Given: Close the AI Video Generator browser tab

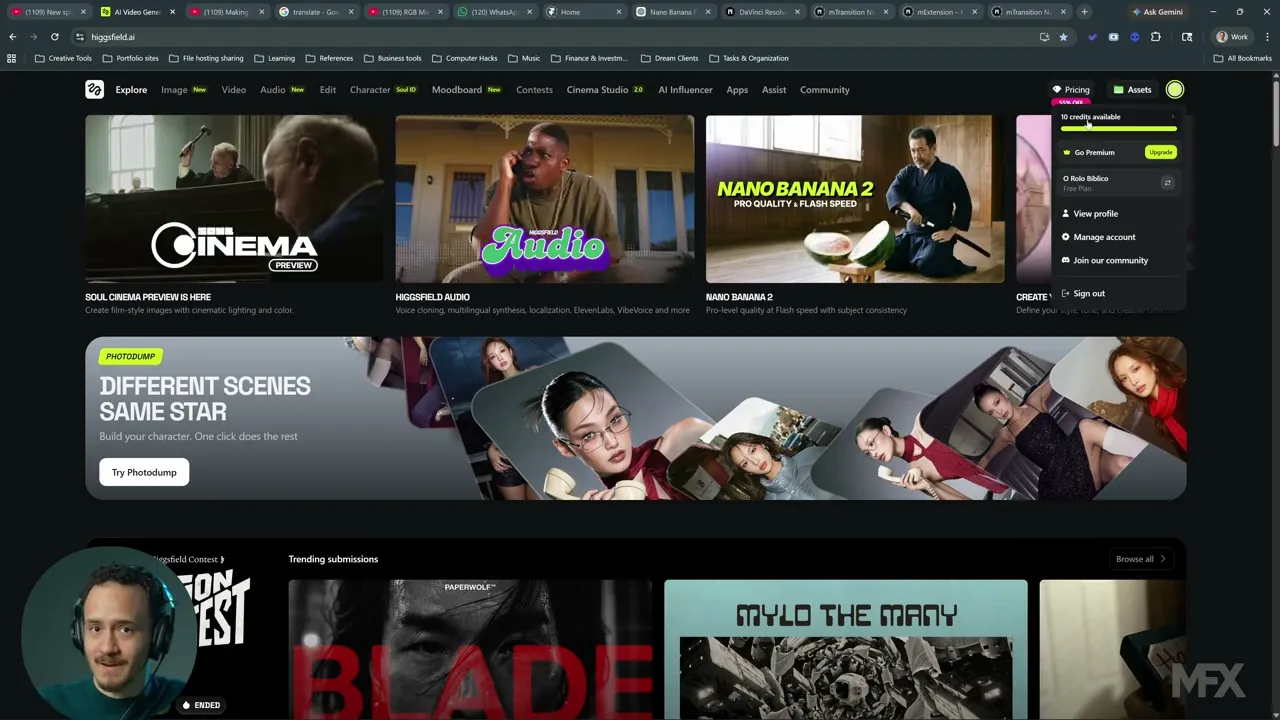Looking at the screenshot, I should (x=173, y=12).
